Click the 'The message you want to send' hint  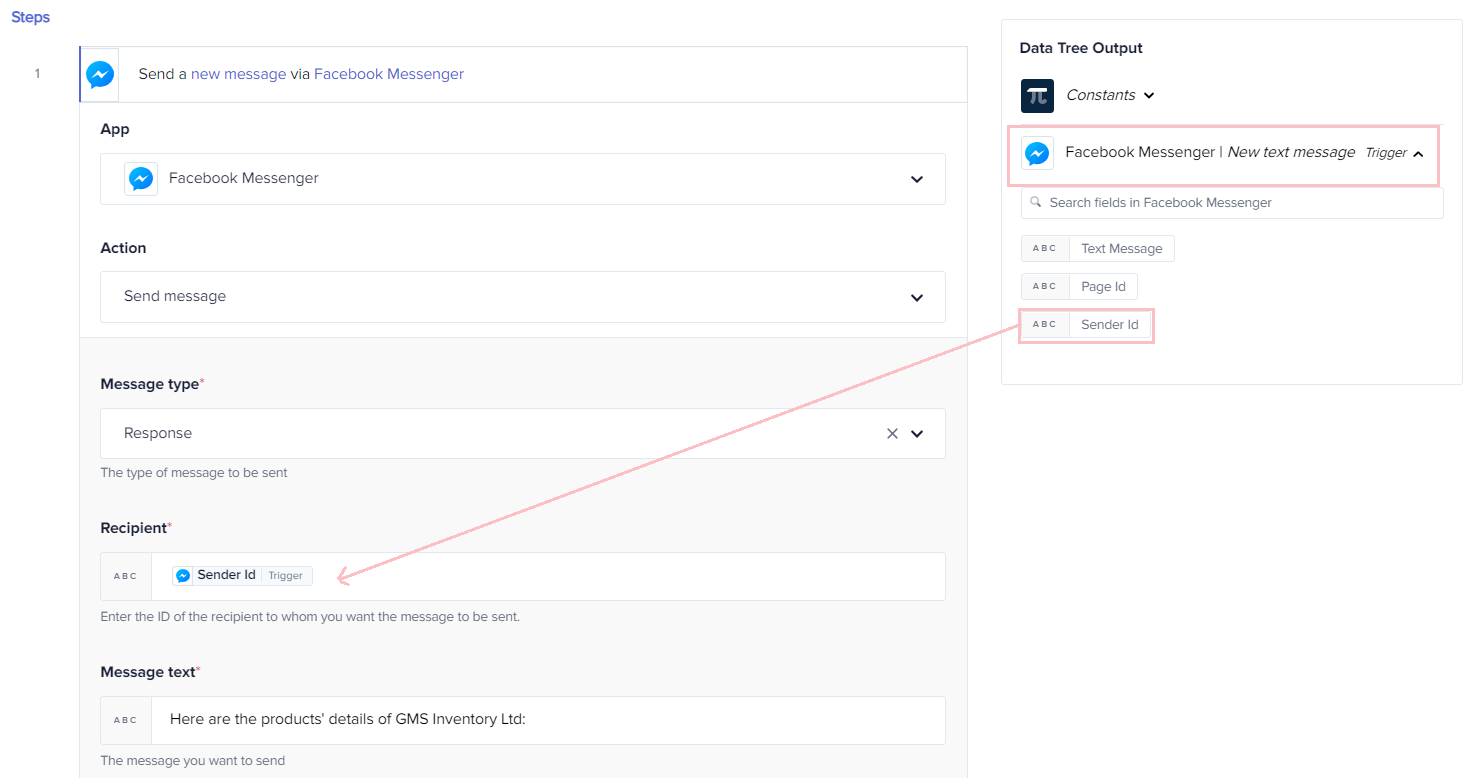tap(193, 761)
